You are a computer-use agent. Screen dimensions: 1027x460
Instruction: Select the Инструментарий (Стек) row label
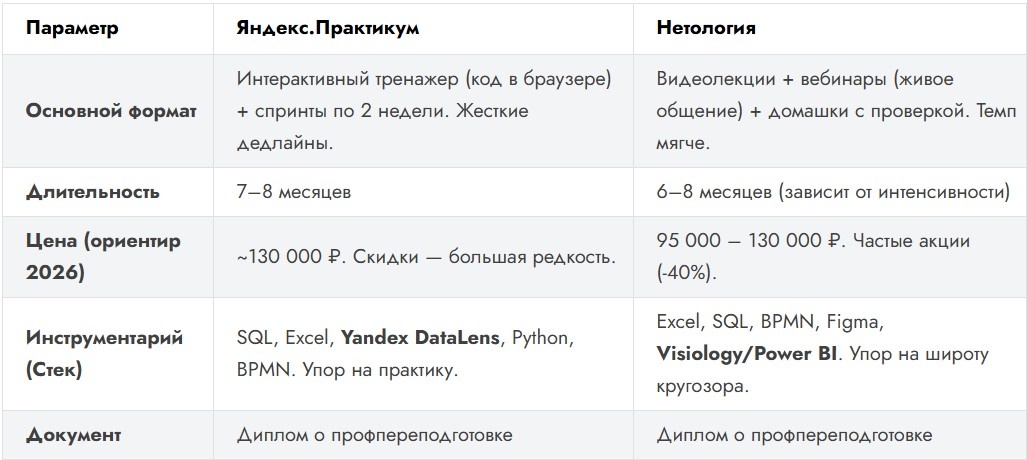104,355
